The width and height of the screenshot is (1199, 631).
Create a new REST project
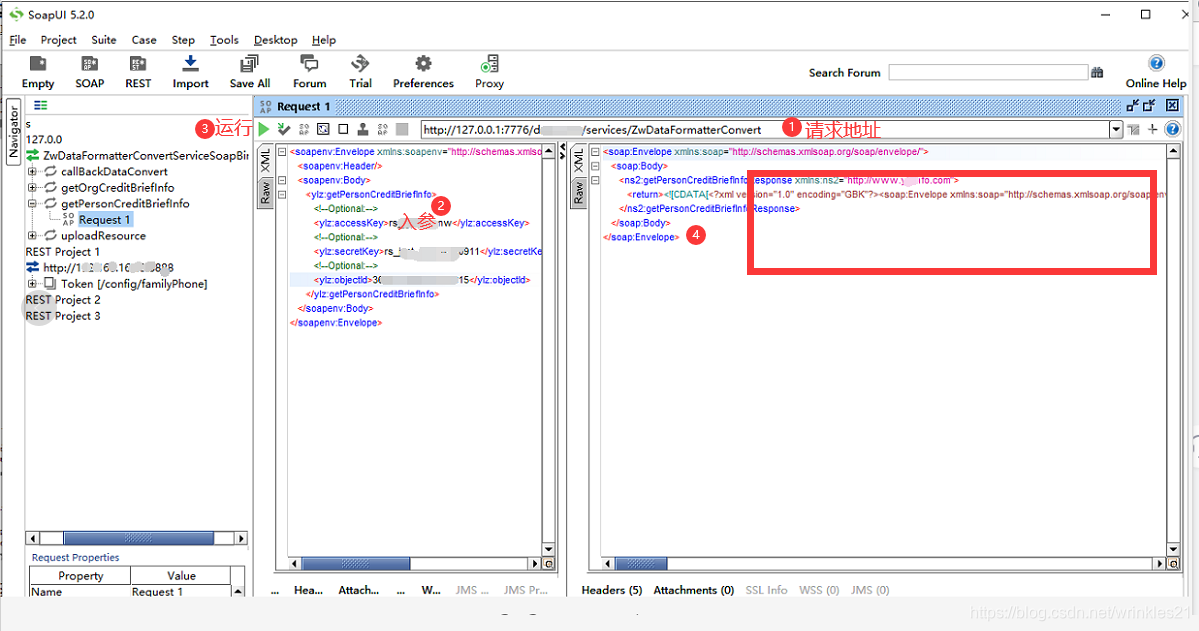pos(137,70)
